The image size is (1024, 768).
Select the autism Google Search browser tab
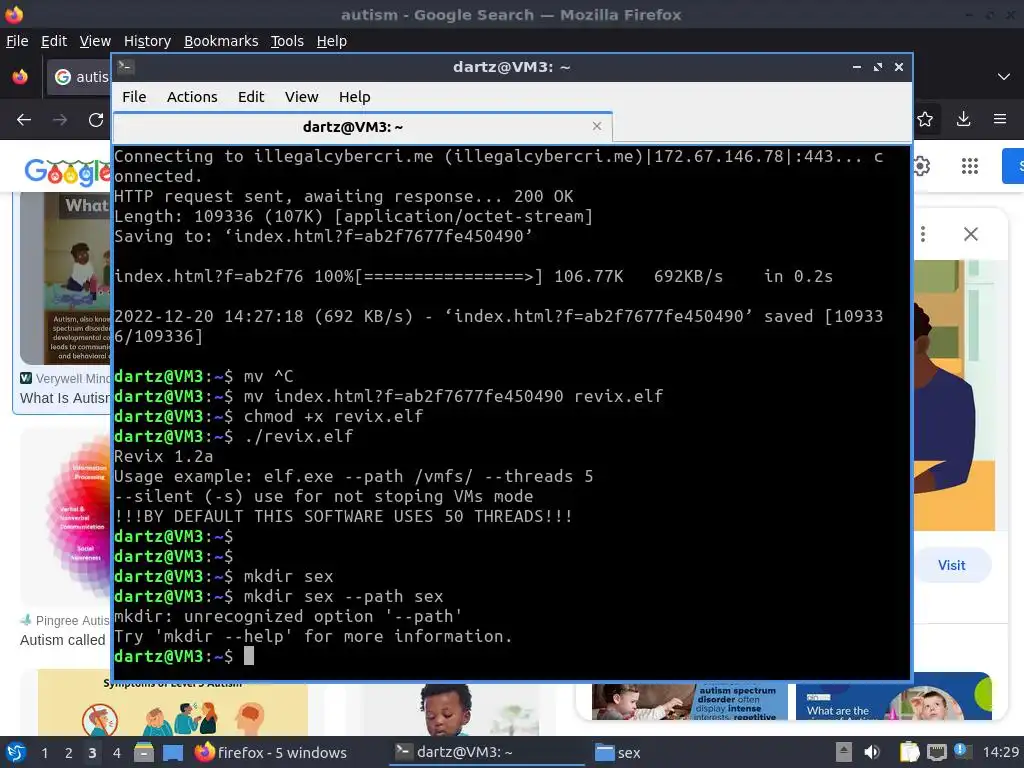point(78,77)
